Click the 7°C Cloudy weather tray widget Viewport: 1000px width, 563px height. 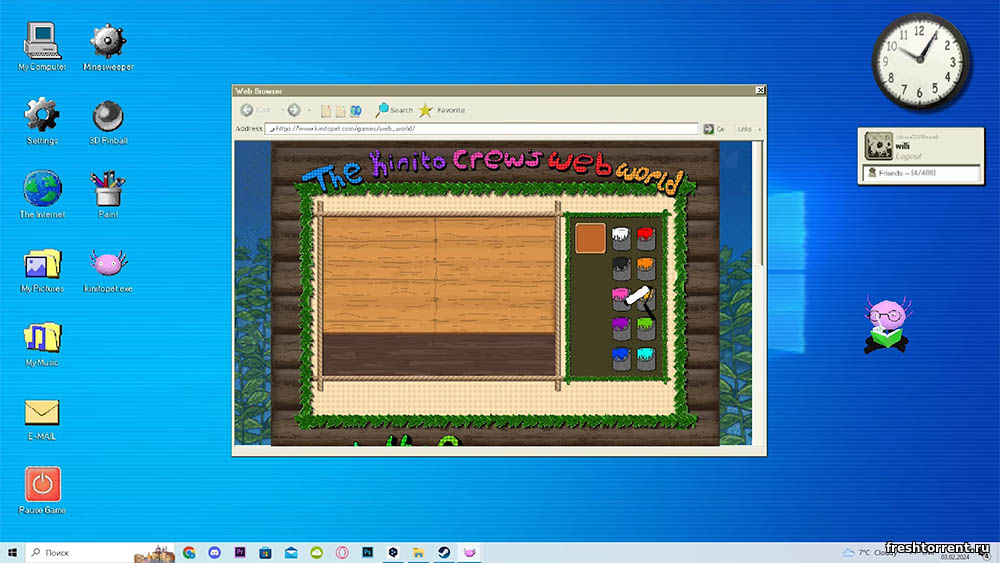870,552
